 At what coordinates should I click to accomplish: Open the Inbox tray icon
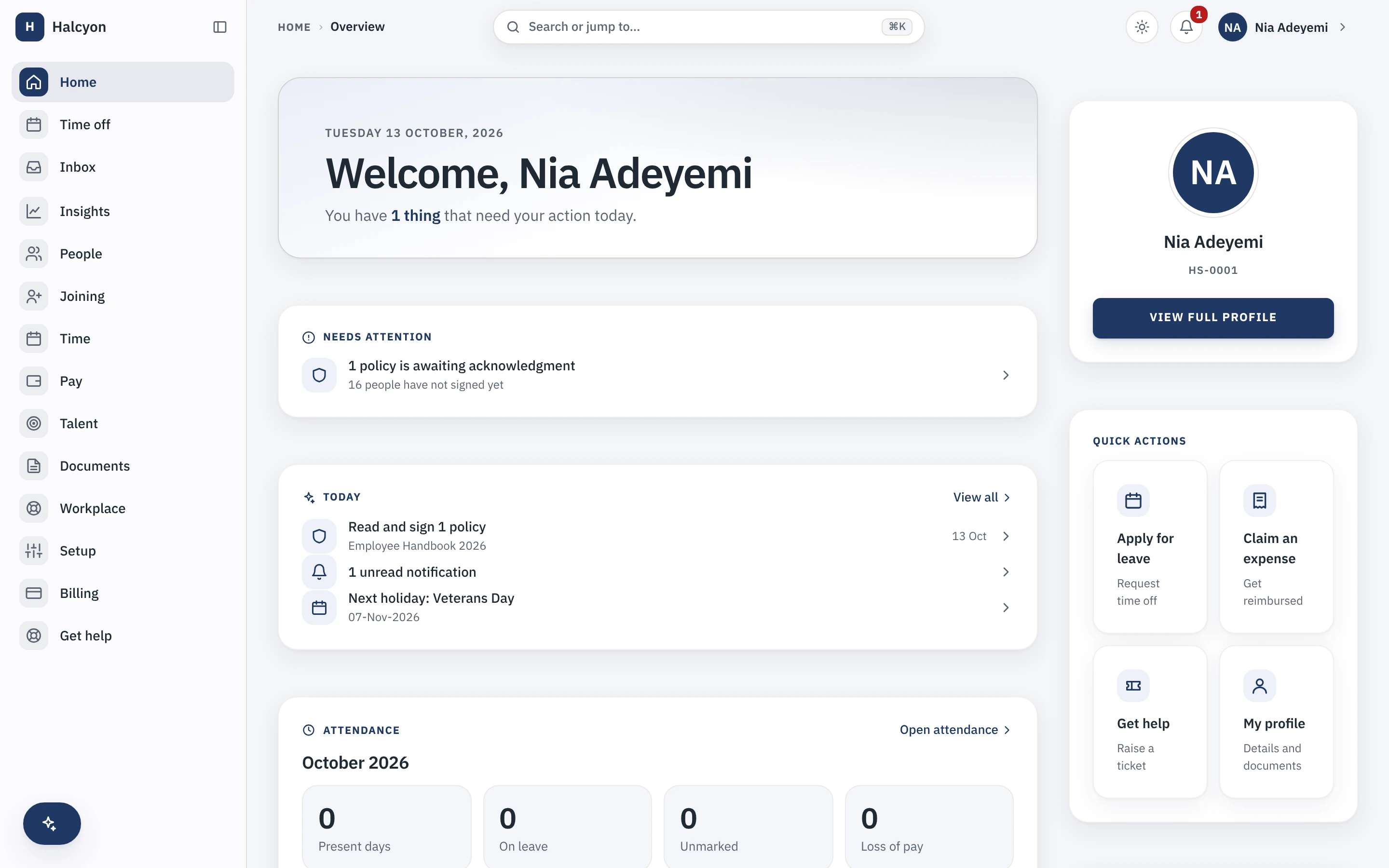tap(34, 167)
